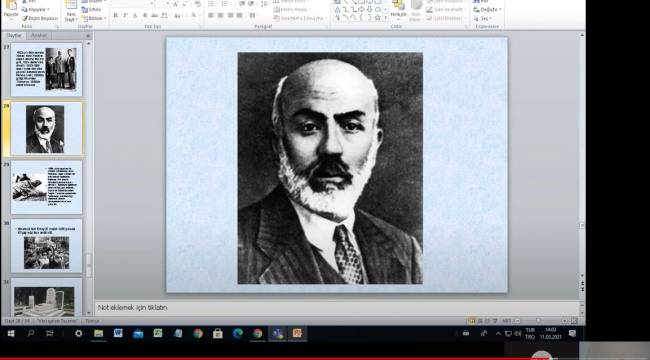Image resolution: width=650 pixels, height=360 pixels.
Task: Justify the paragraph text
Action: (x=240, y=15)
